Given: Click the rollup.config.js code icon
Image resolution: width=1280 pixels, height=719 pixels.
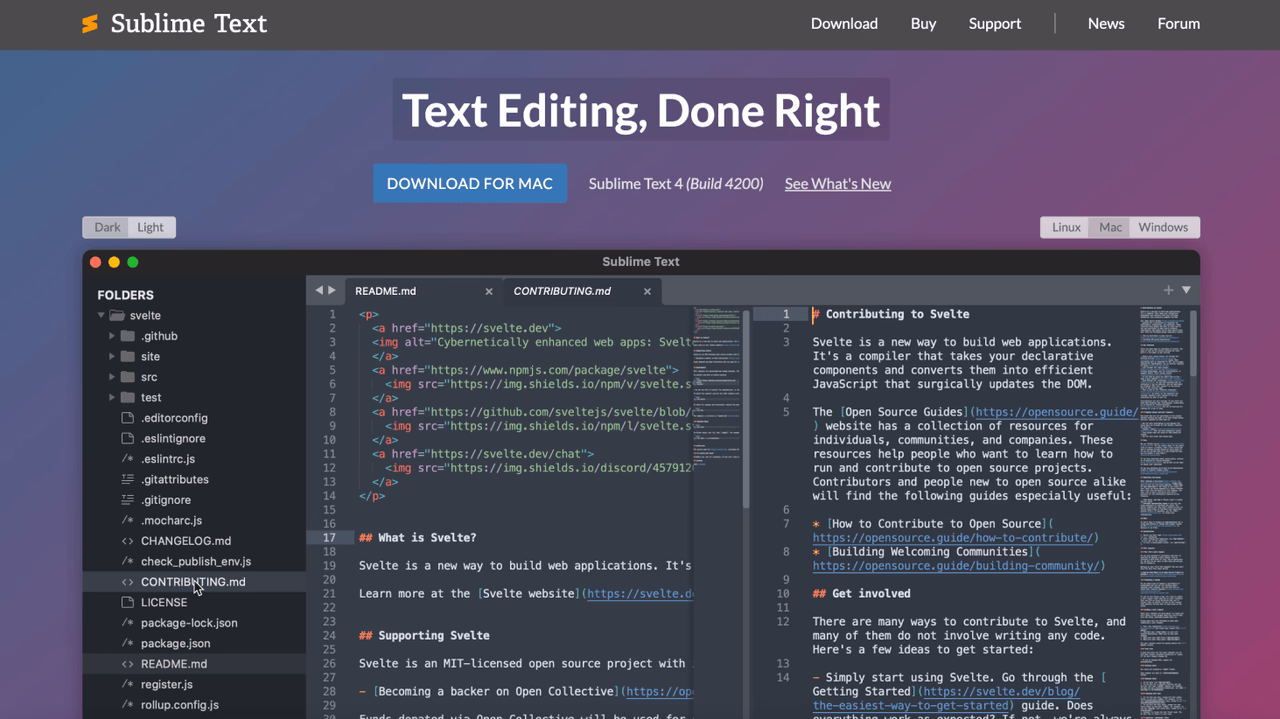Looking at the screenshot, I should 127,705.
